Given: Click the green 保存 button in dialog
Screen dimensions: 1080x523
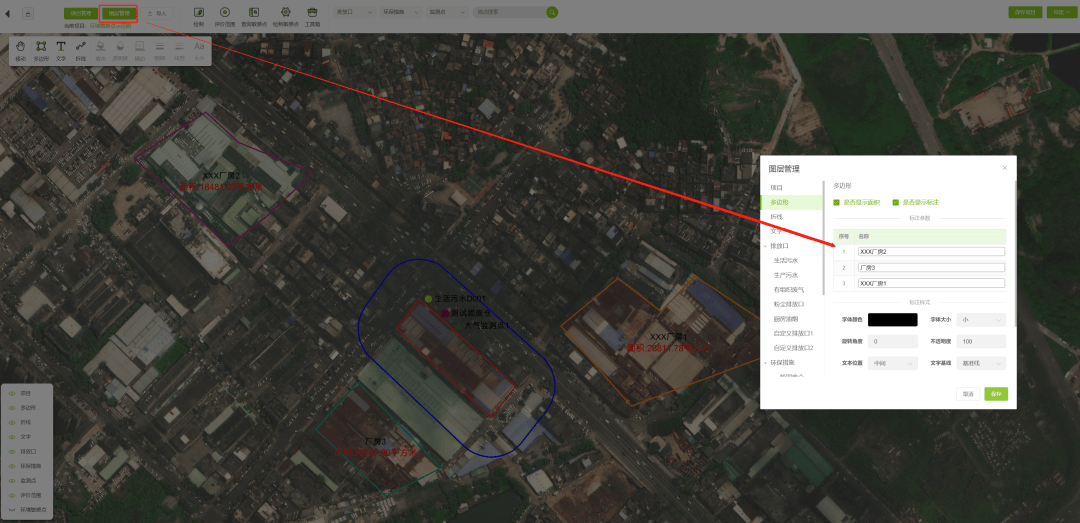Looking at the screenshot, I should tap(995, 394).
